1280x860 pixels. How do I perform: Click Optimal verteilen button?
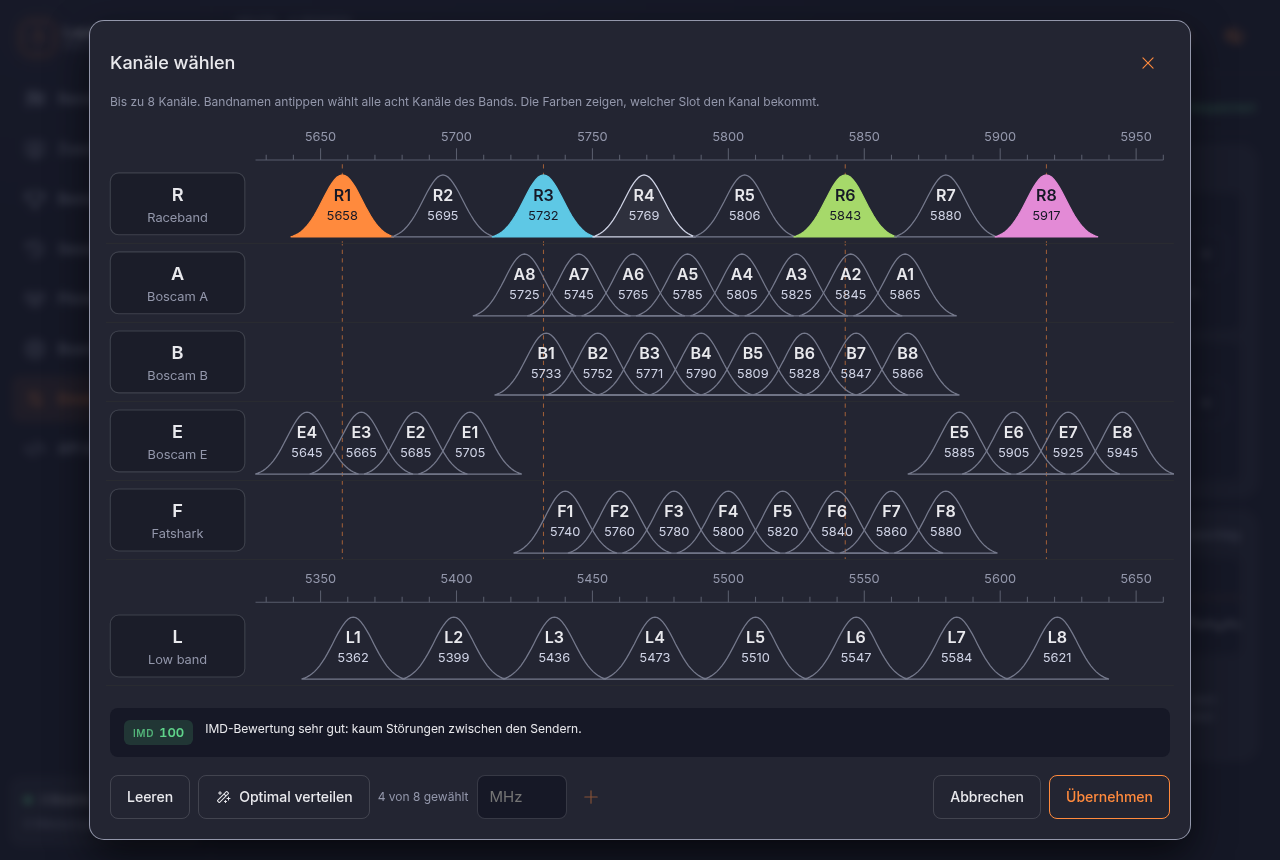point(284,797)
